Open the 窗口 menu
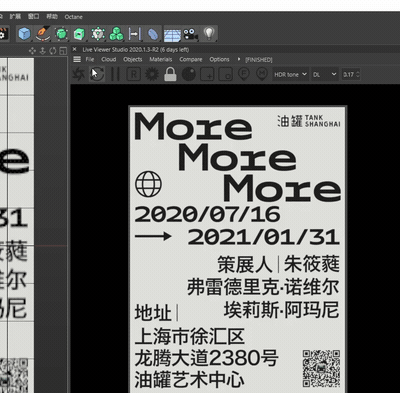 click(x=33, y=16)
